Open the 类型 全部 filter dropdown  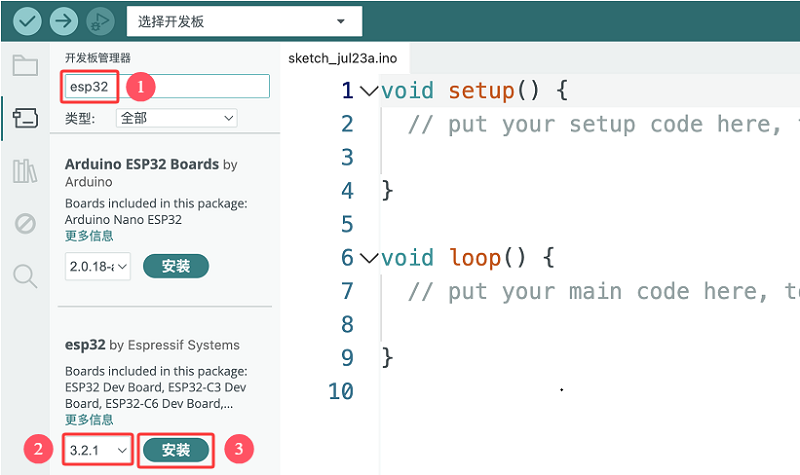pos(177,118)
